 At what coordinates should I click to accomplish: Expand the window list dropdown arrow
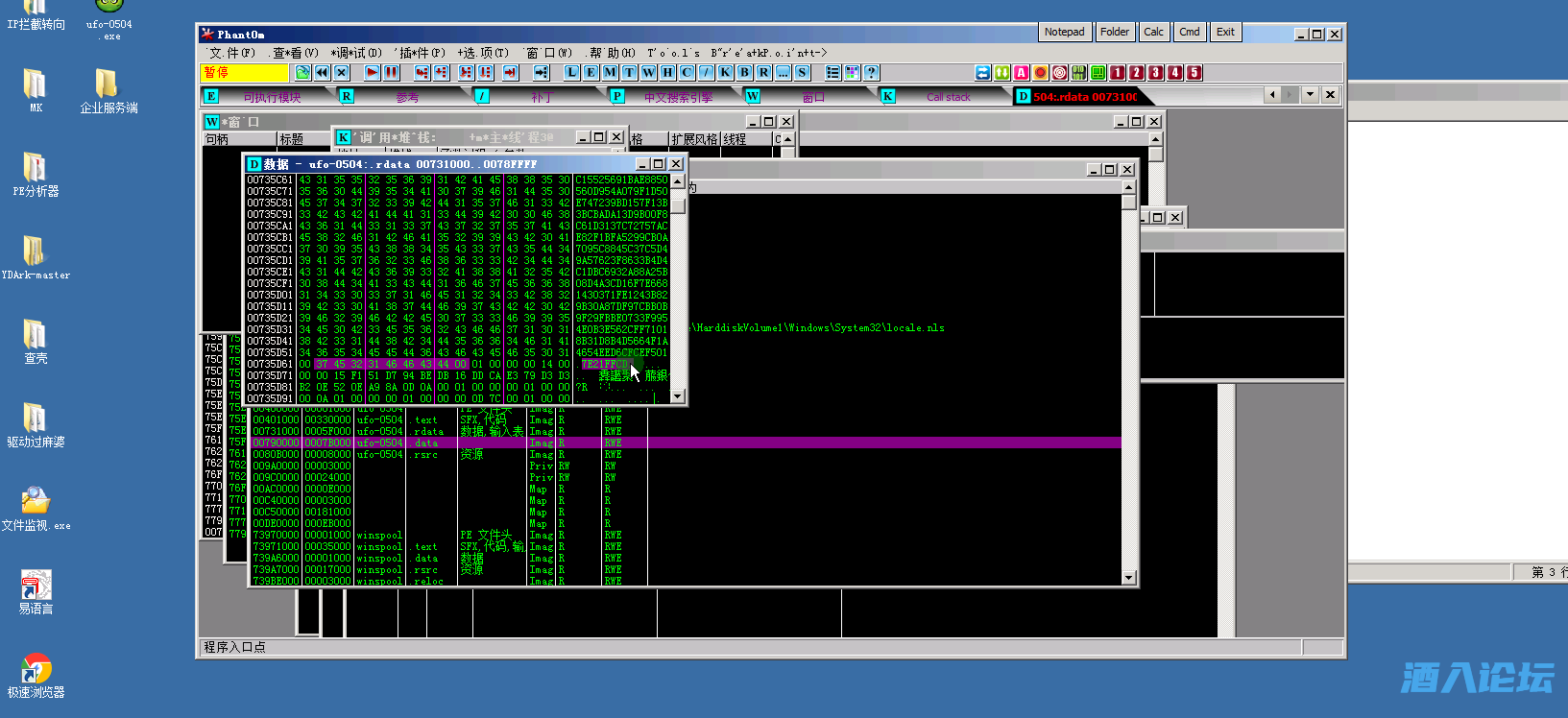coord(1310,95)
